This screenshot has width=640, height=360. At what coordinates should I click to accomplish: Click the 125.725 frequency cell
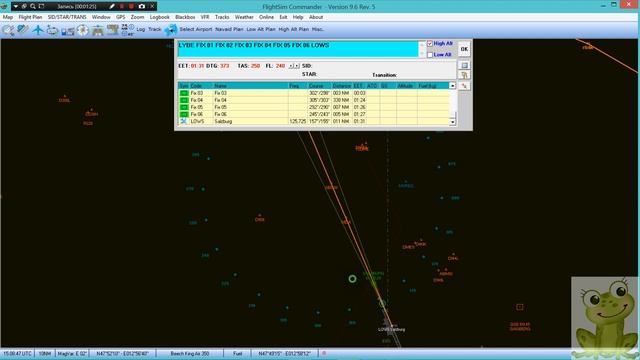pyautogui.click(x=298, y=121)
